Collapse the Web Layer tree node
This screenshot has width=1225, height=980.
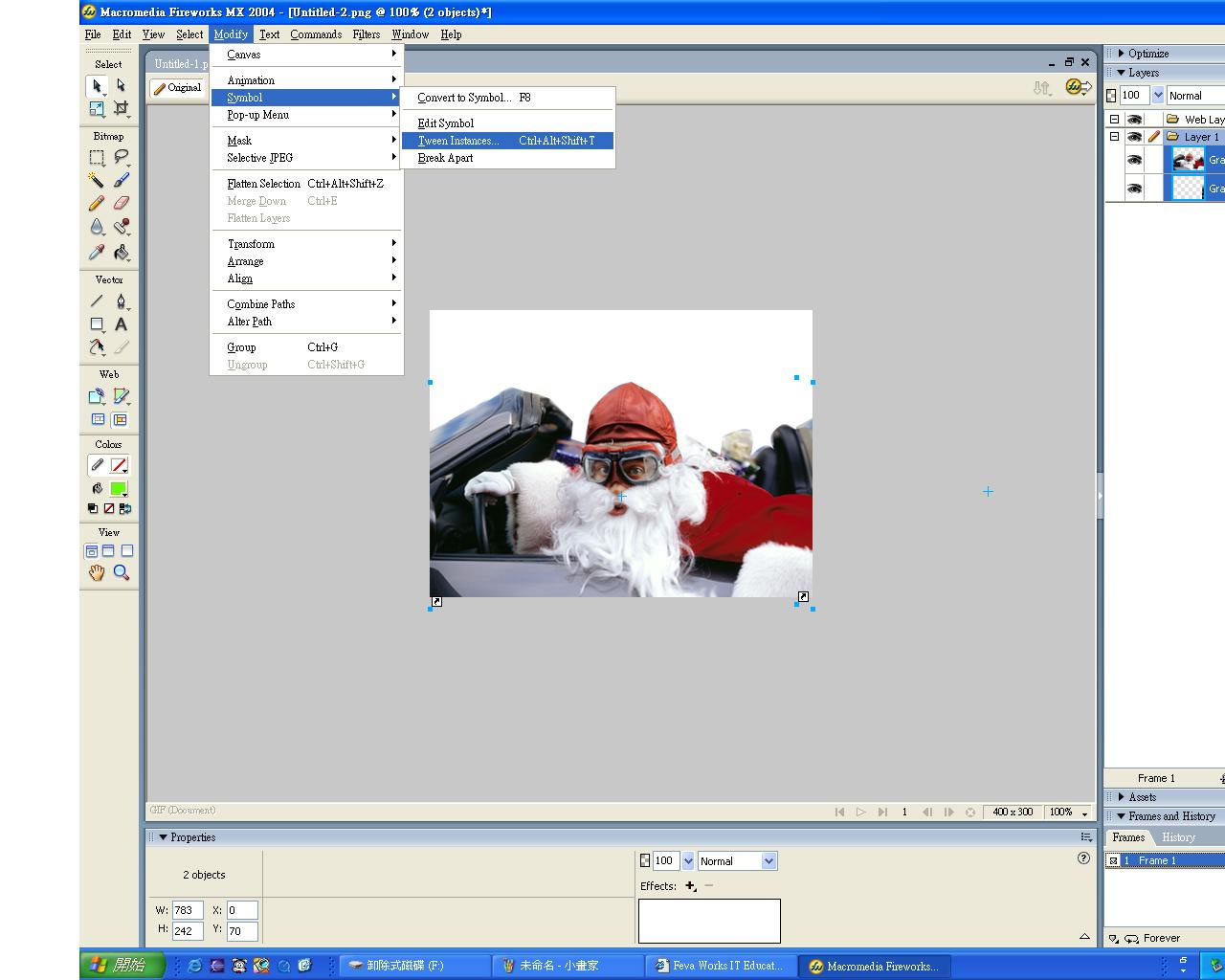click(1114, 120)
